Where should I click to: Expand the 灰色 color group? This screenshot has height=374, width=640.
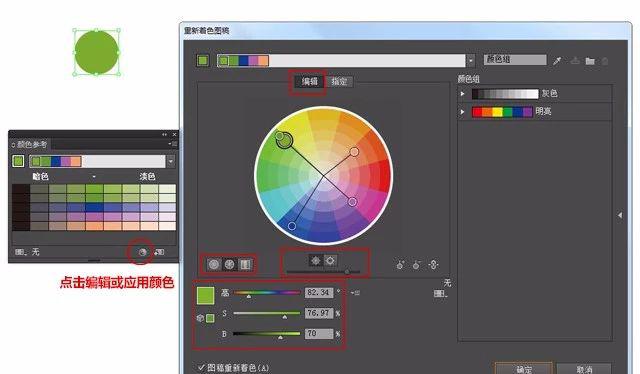(462, 94)
